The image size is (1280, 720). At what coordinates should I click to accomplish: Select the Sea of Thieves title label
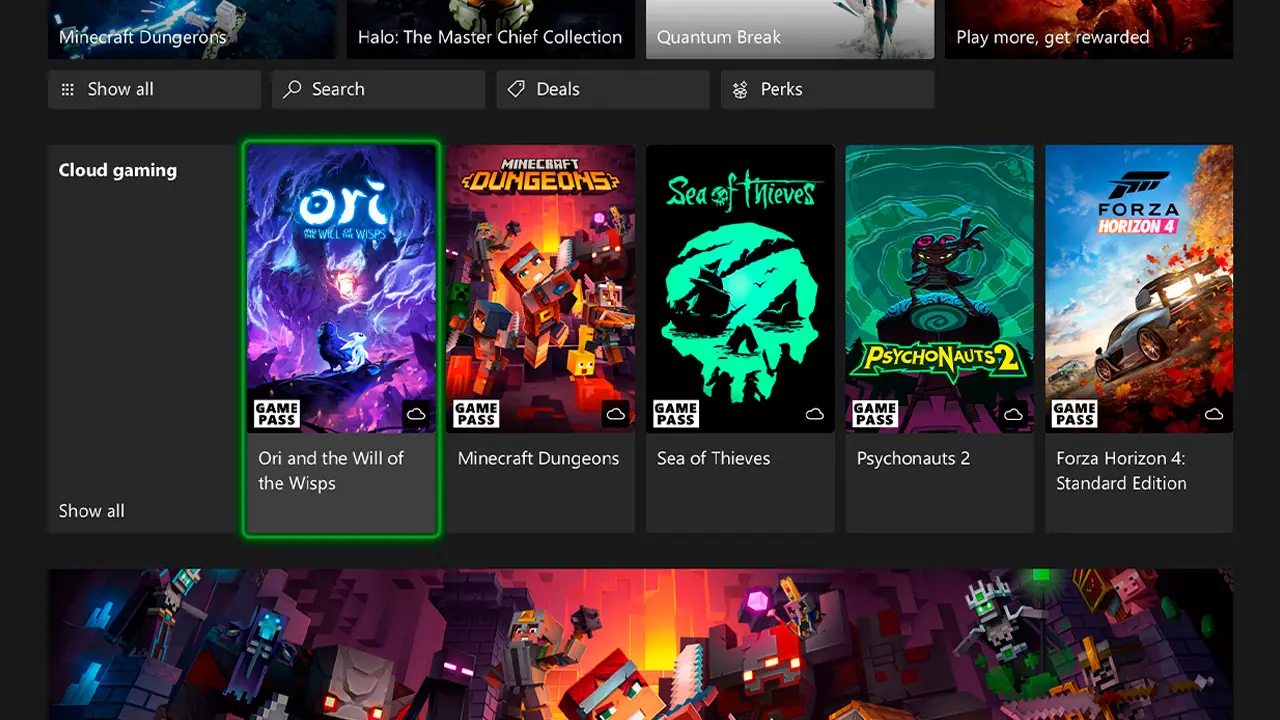(714, 459)
